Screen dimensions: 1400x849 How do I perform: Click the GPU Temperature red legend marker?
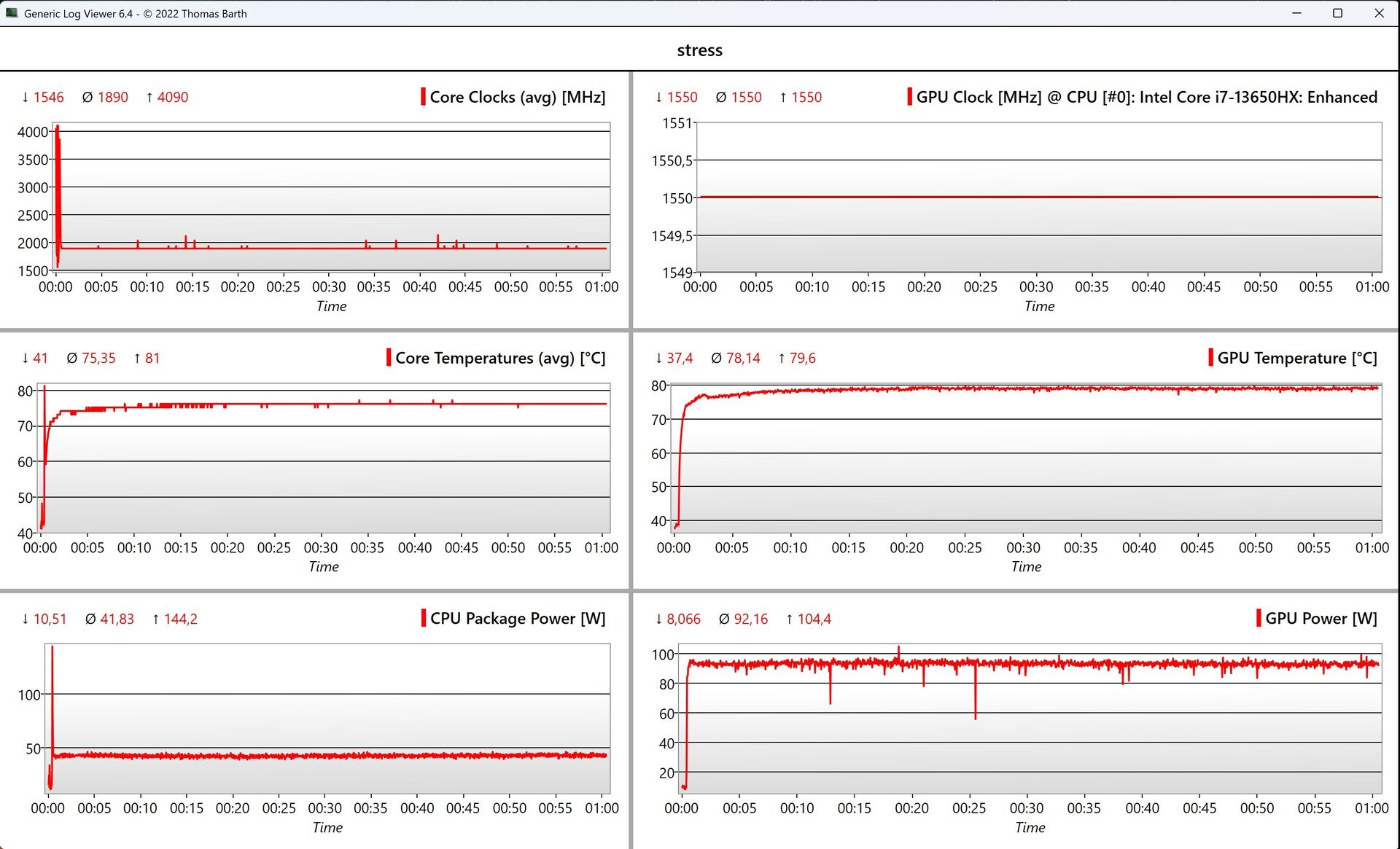[x=1210, y=358]
